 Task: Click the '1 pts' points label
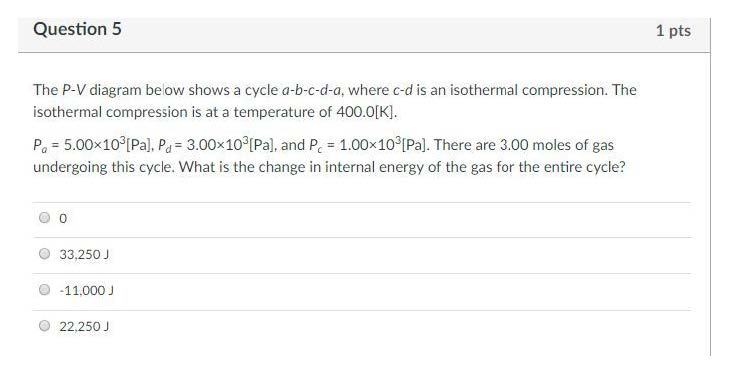673,31
